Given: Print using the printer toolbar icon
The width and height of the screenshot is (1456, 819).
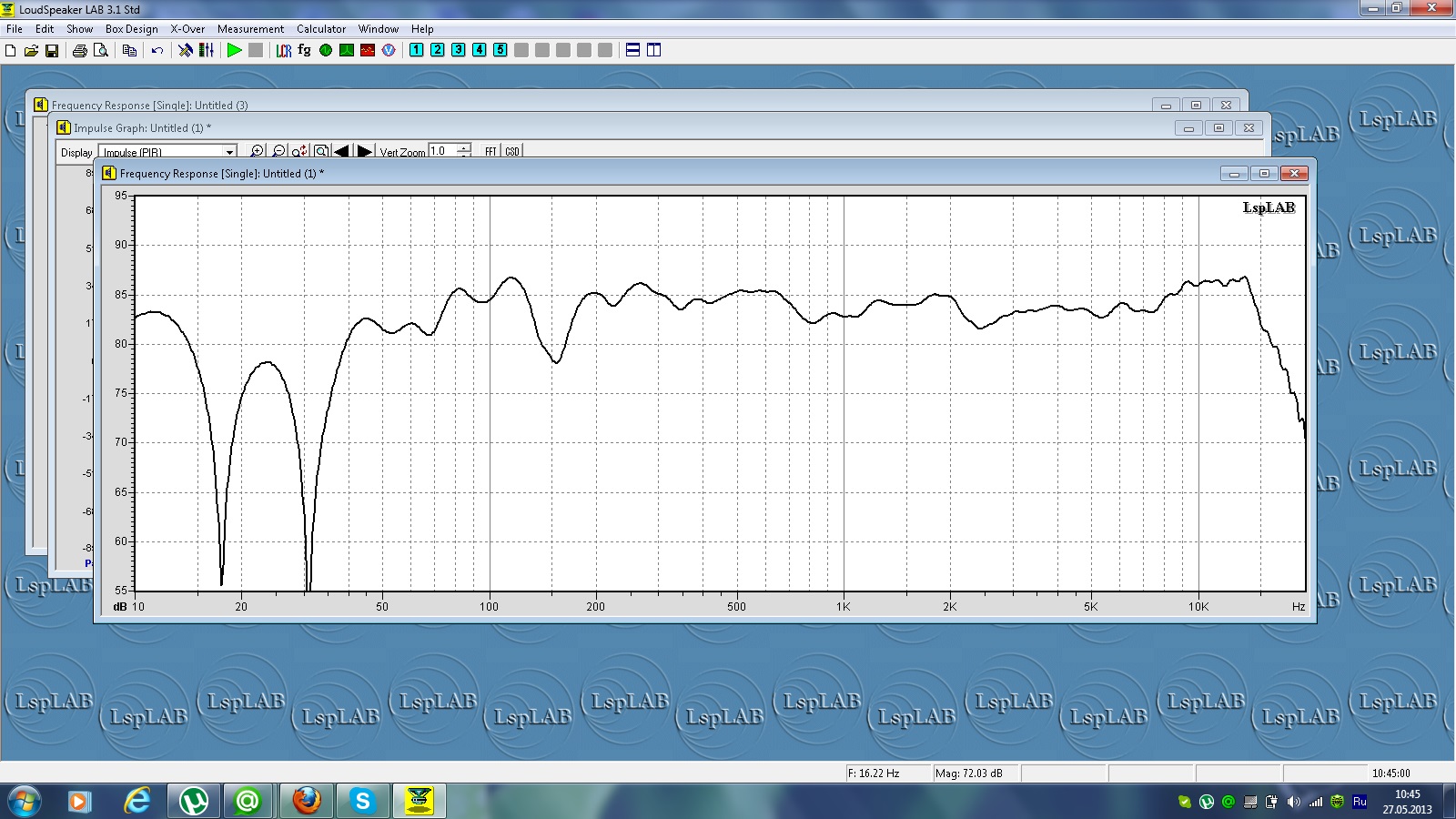Looking at the screenshot, I should click(x=80, y=50).
